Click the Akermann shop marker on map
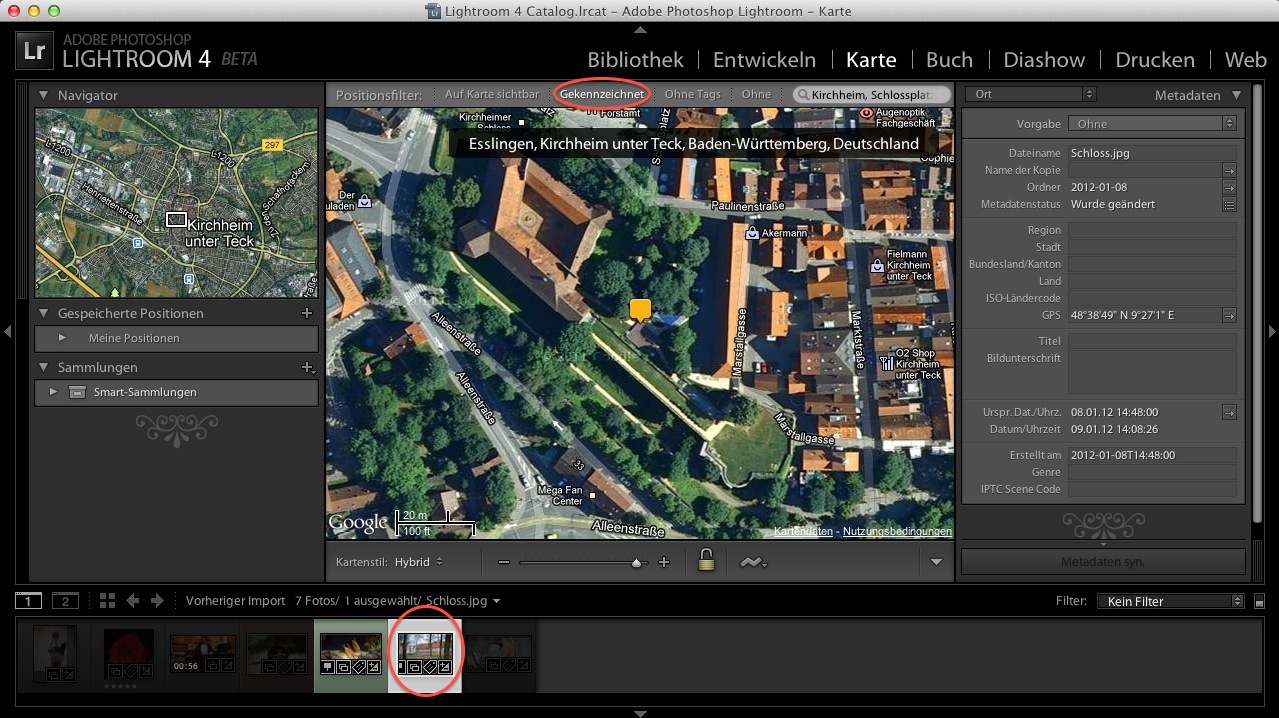 coord(751,232)
